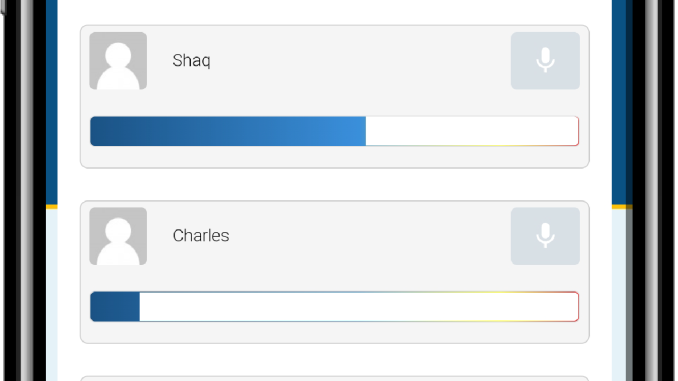Click the yellow divider on the left side

(52, 207)
